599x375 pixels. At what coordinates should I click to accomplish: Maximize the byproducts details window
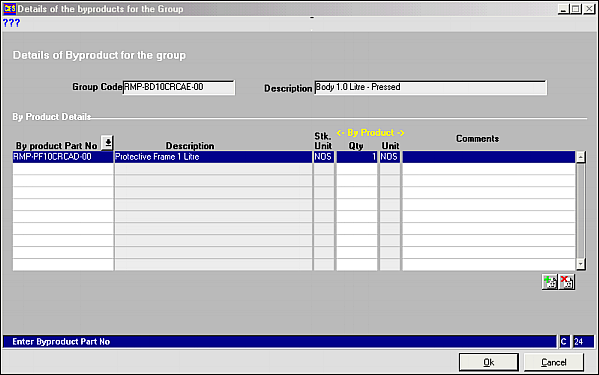coord(576,9)
